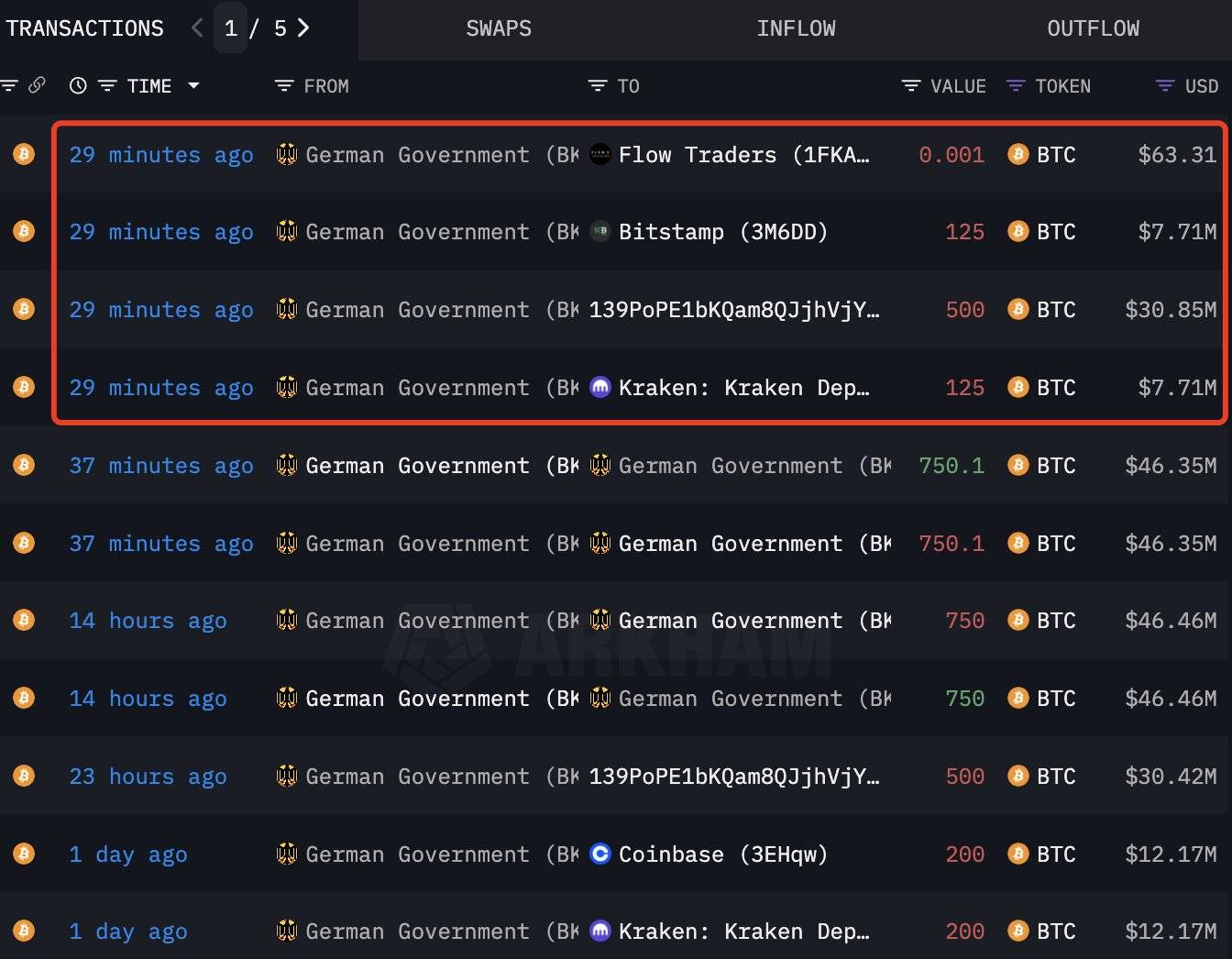Click the recipient crest icon in the green 750.1 row
Viewport: 1232px width, 959px height.
tap(600, 465)
